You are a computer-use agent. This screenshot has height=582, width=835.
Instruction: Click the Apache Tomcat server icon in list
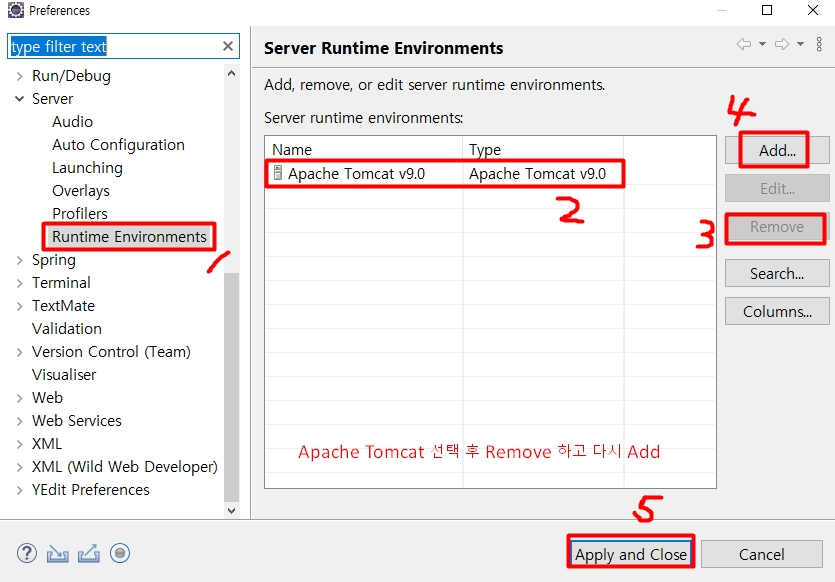point(278,173)
